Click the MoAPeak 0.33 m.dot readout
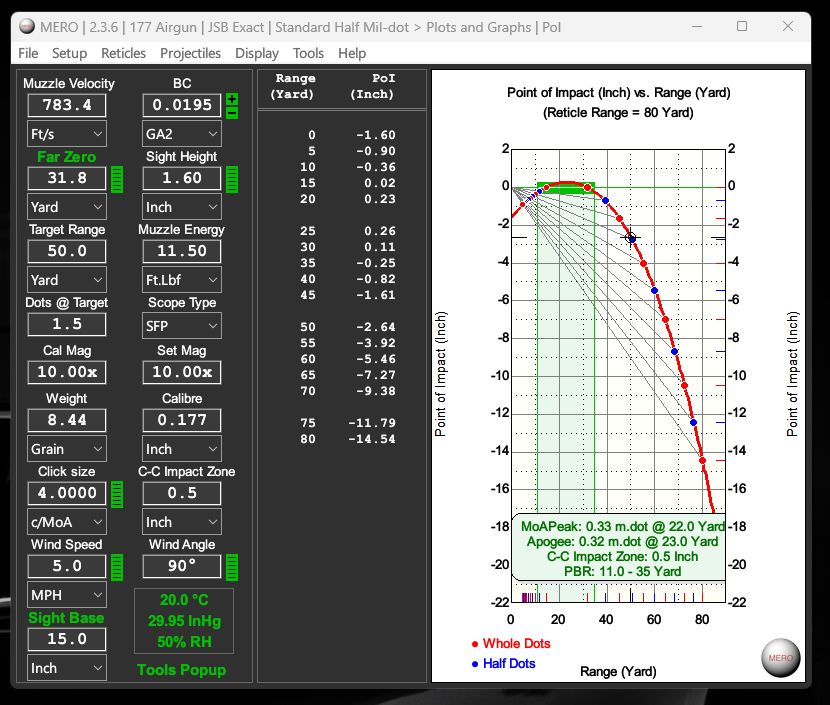830x705 pixels. tap(622, 527)
